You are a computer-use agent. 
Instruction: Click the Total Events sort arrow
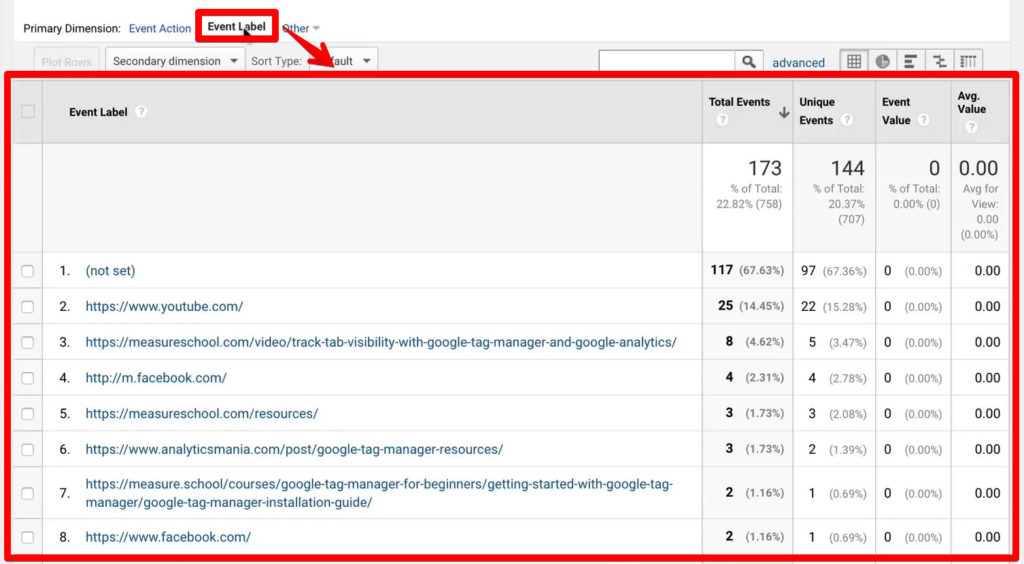(x=784, y=112)
